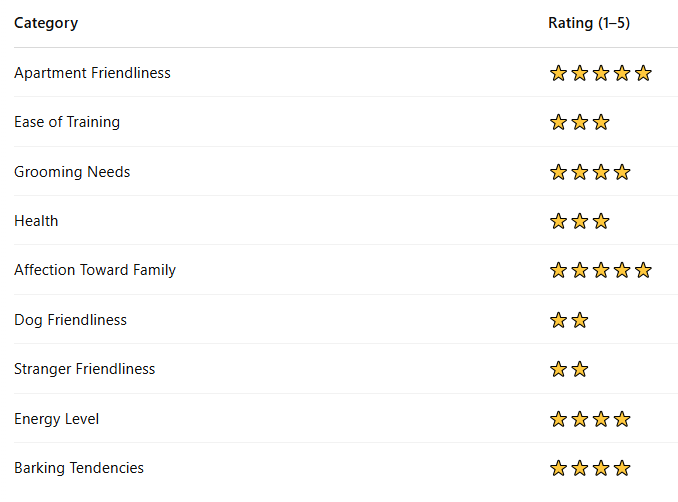Click the fourth star of Energy Level
678x502 pixels.
pyautogui.click(x=622, y=419)
